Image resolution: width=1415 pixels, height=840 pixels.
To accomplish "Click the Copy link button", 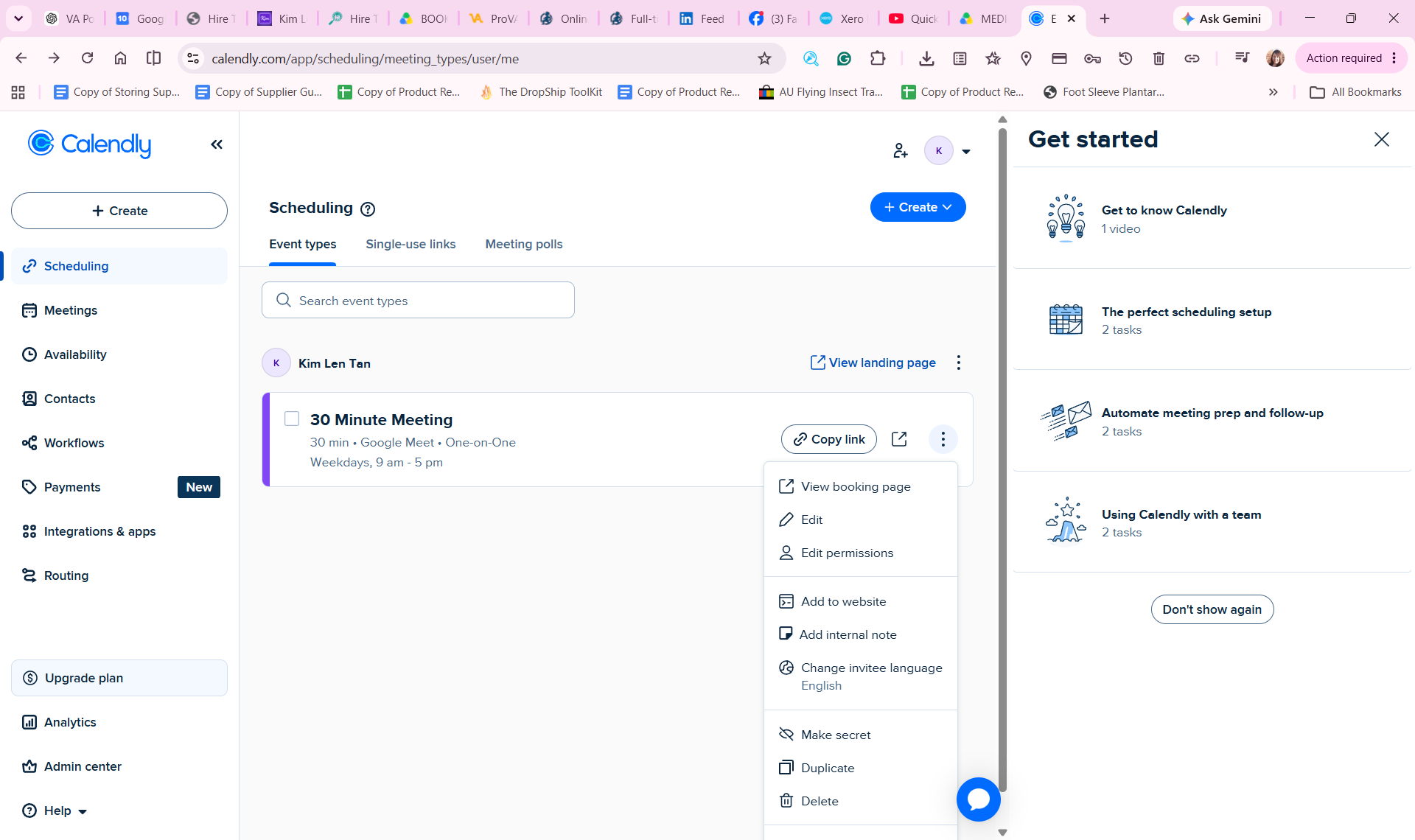I will coord(828,439).
